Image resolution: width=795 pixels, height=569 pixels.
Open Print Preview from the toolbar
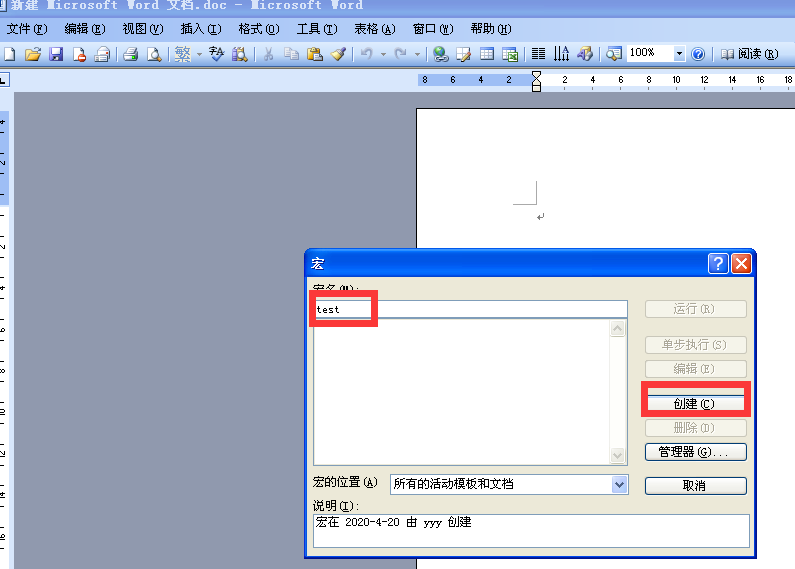coord(154,54)
